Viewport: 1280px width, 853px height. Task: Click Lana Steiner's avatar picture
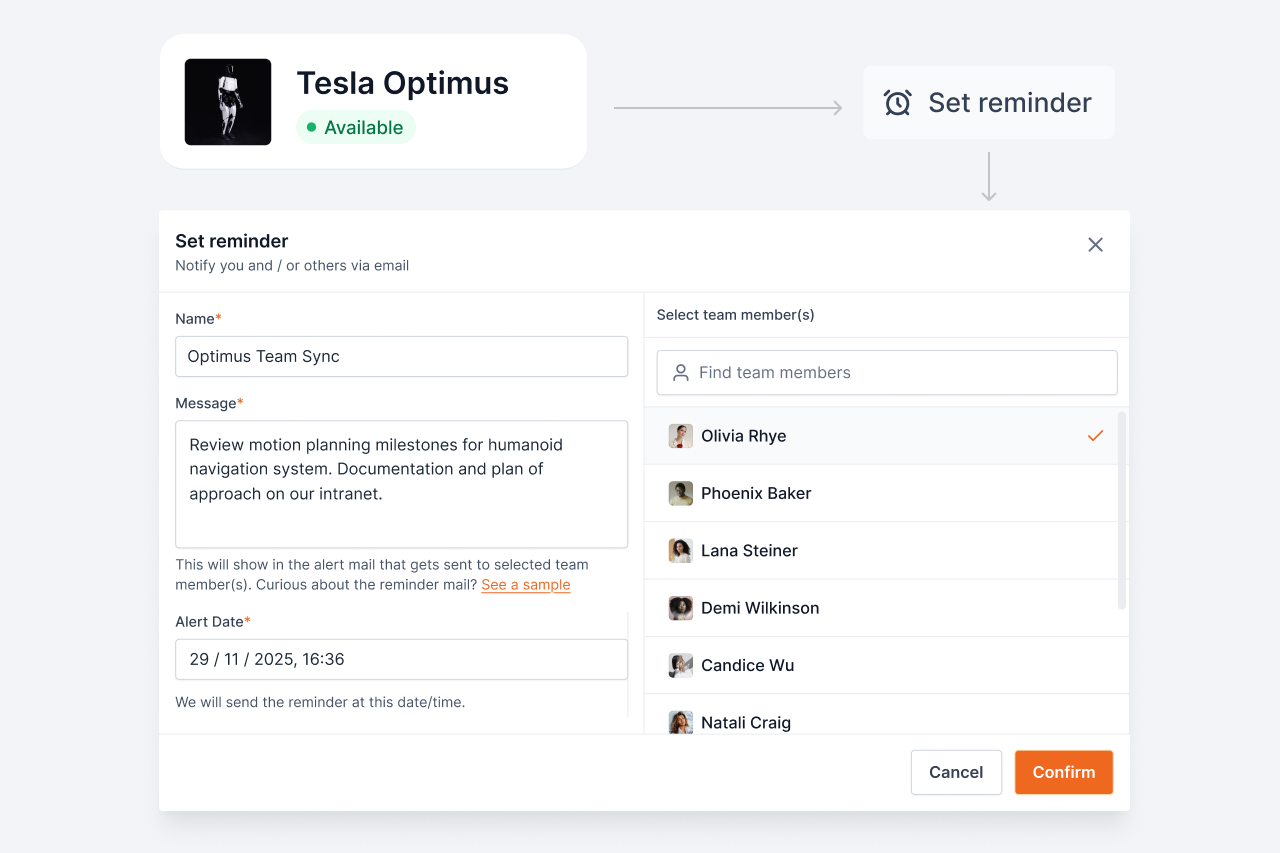[x=681, y=551]
